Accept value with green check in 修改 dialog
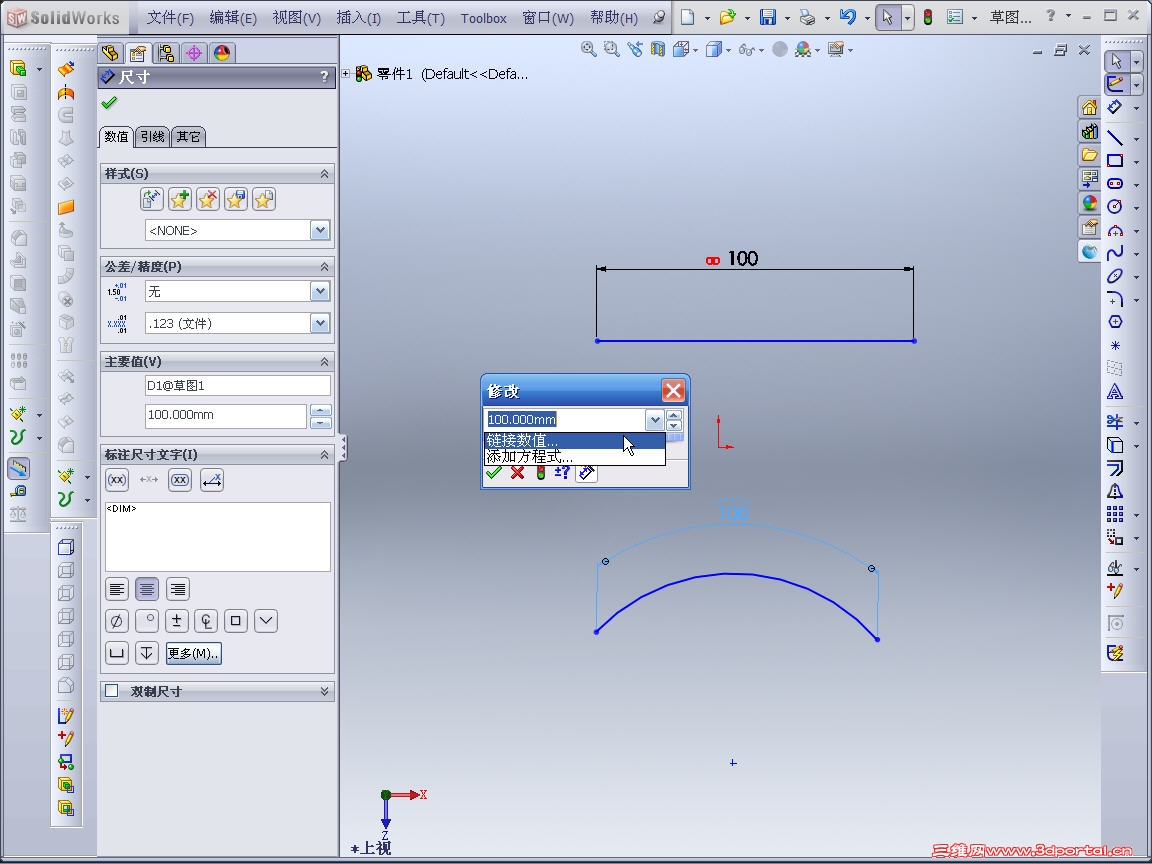Viewport: 1152px width, 864px height. tap(494, 472)
